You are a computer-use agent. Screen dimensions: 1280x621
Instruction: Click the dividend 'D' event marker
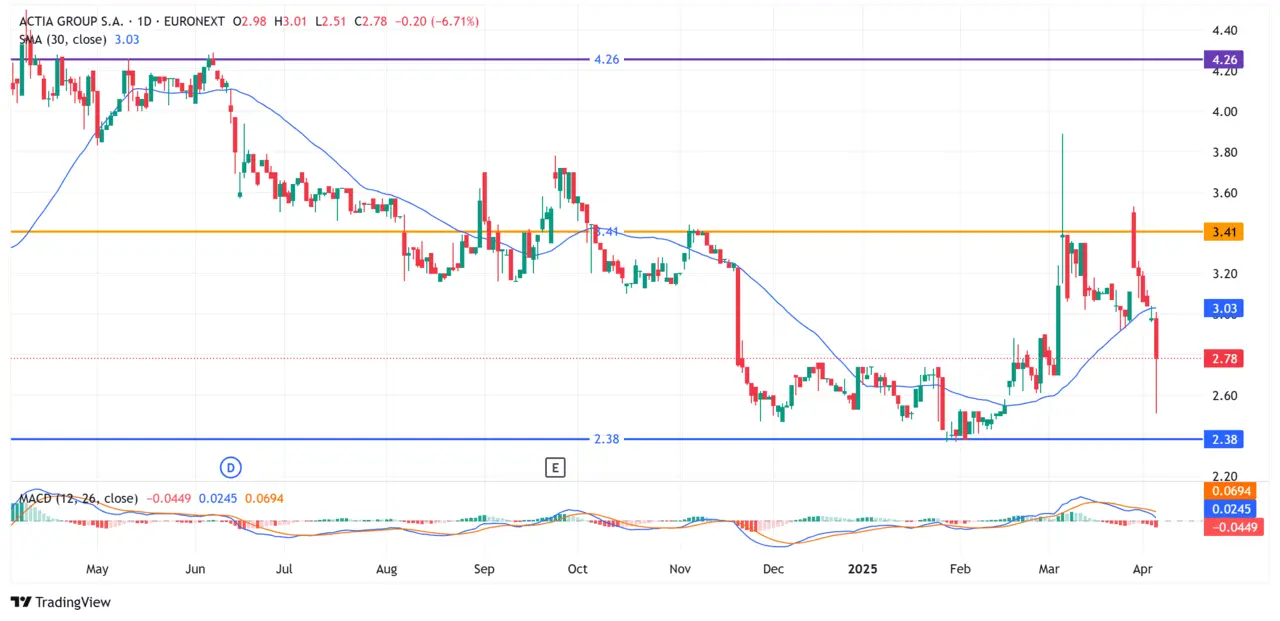(231, 467)
